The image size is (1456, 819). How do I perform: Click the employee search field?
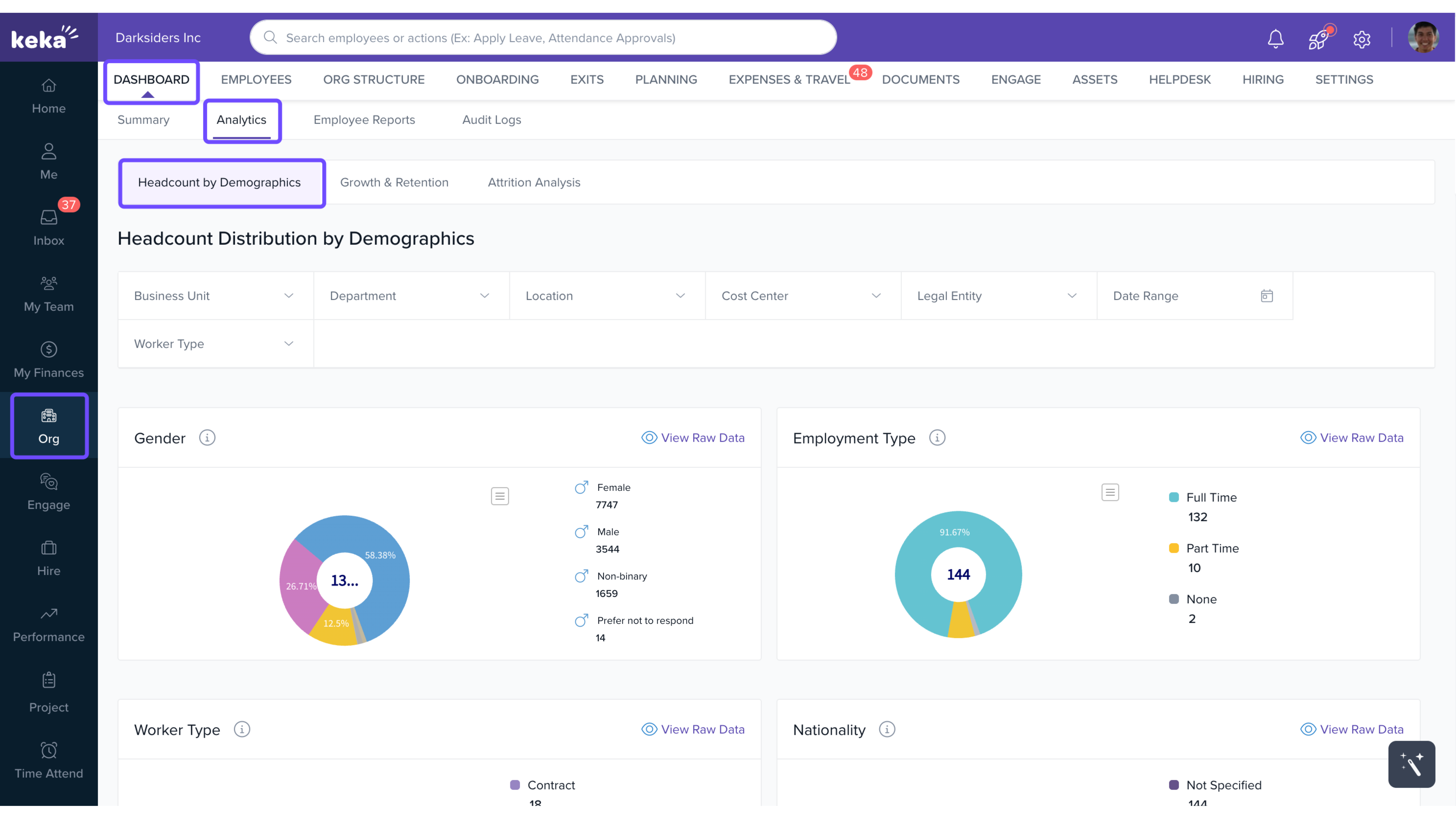pyautogui.click(x=543, y=38)
